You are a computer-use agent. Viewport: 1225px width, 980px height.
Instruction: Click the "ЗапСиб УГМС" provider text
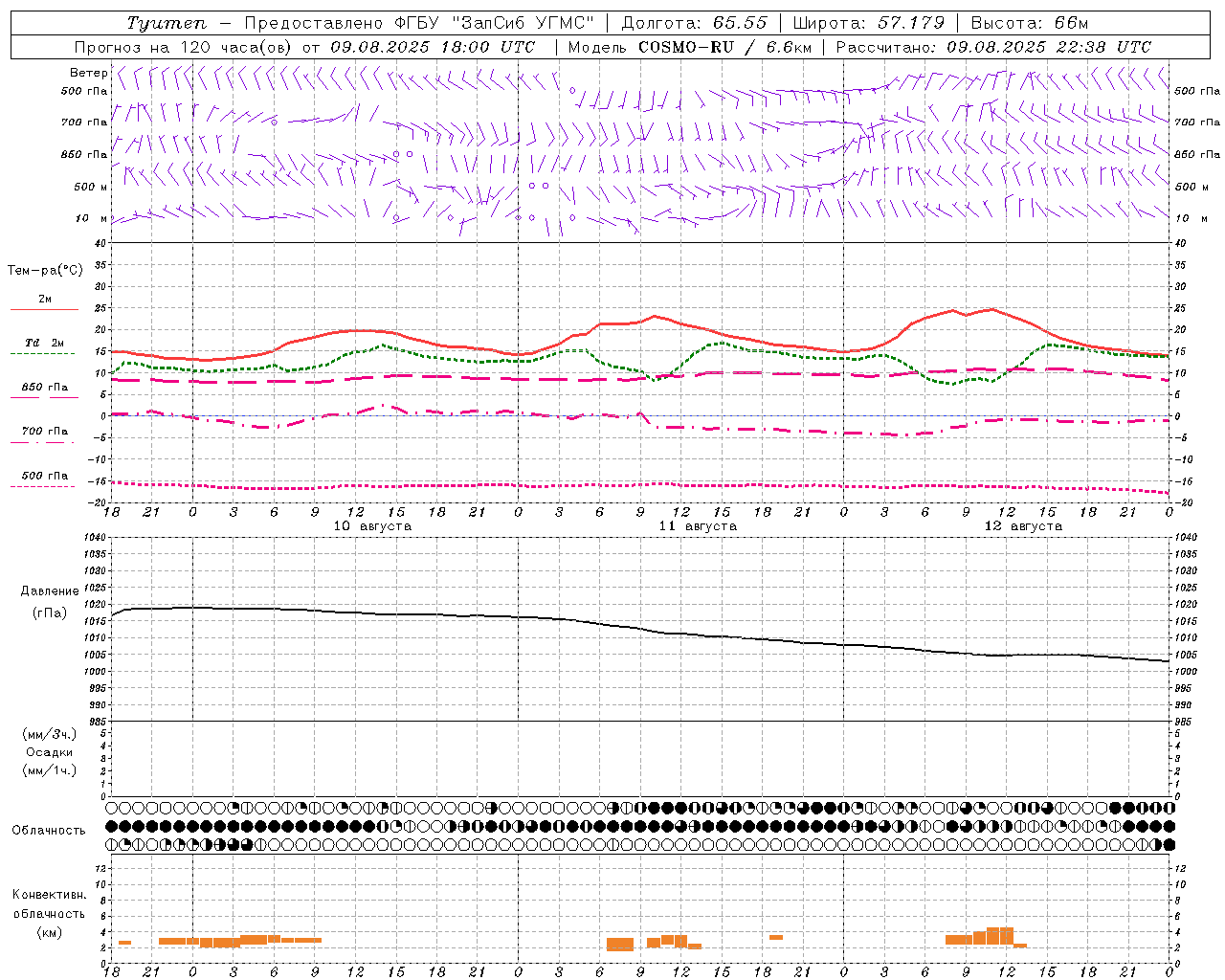pos(524,23)
